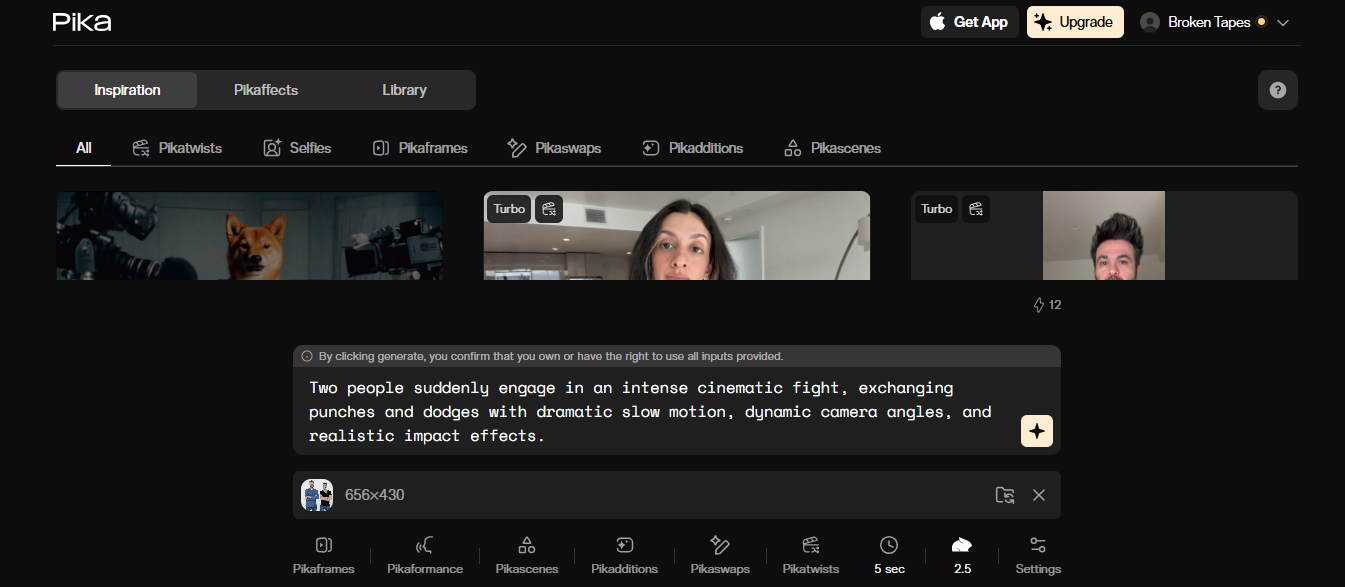Open the Broken Tapes account dropdown
1345x587 pixels.
pos(1215,22)
